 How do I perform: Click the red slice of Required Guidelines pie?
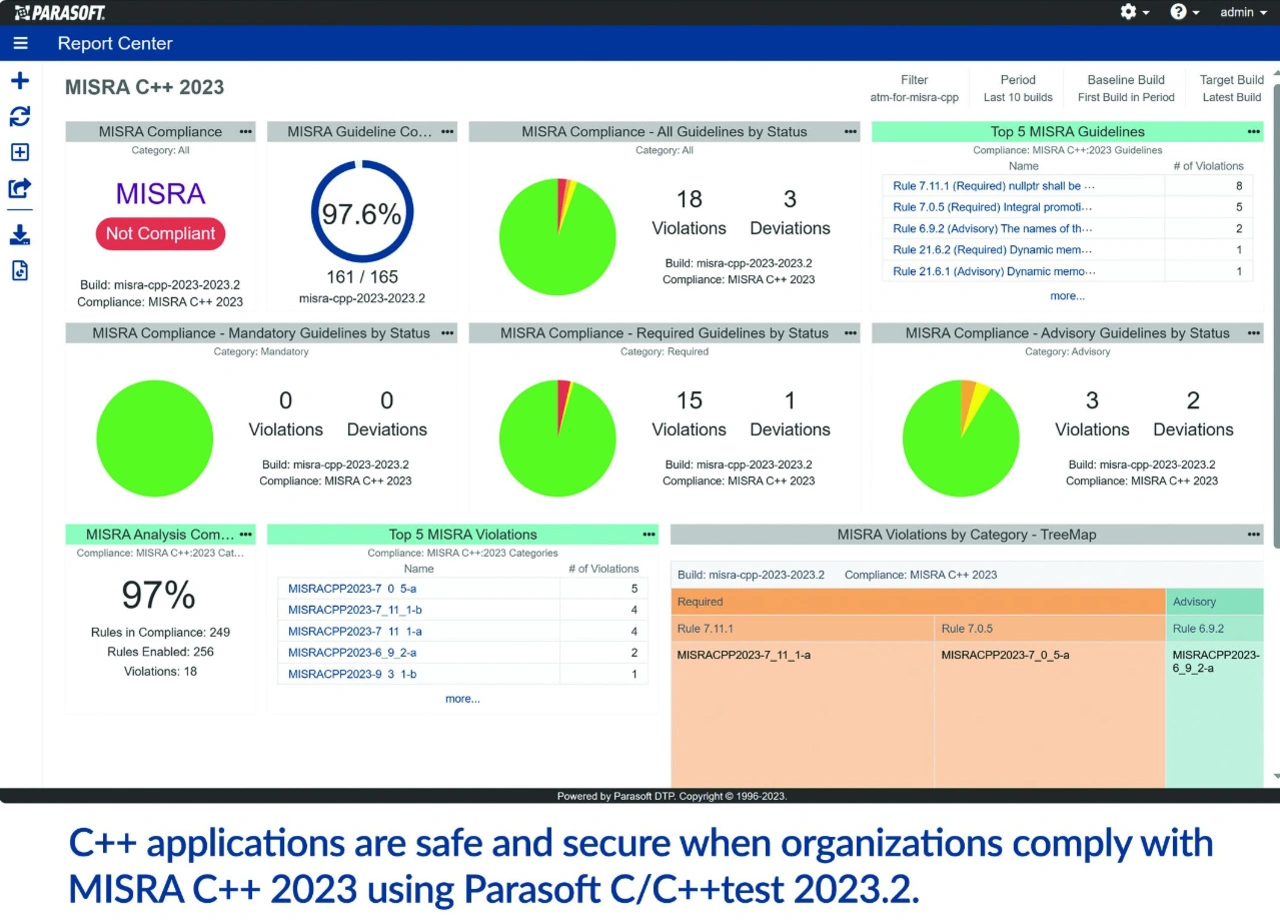pos(564,390)
